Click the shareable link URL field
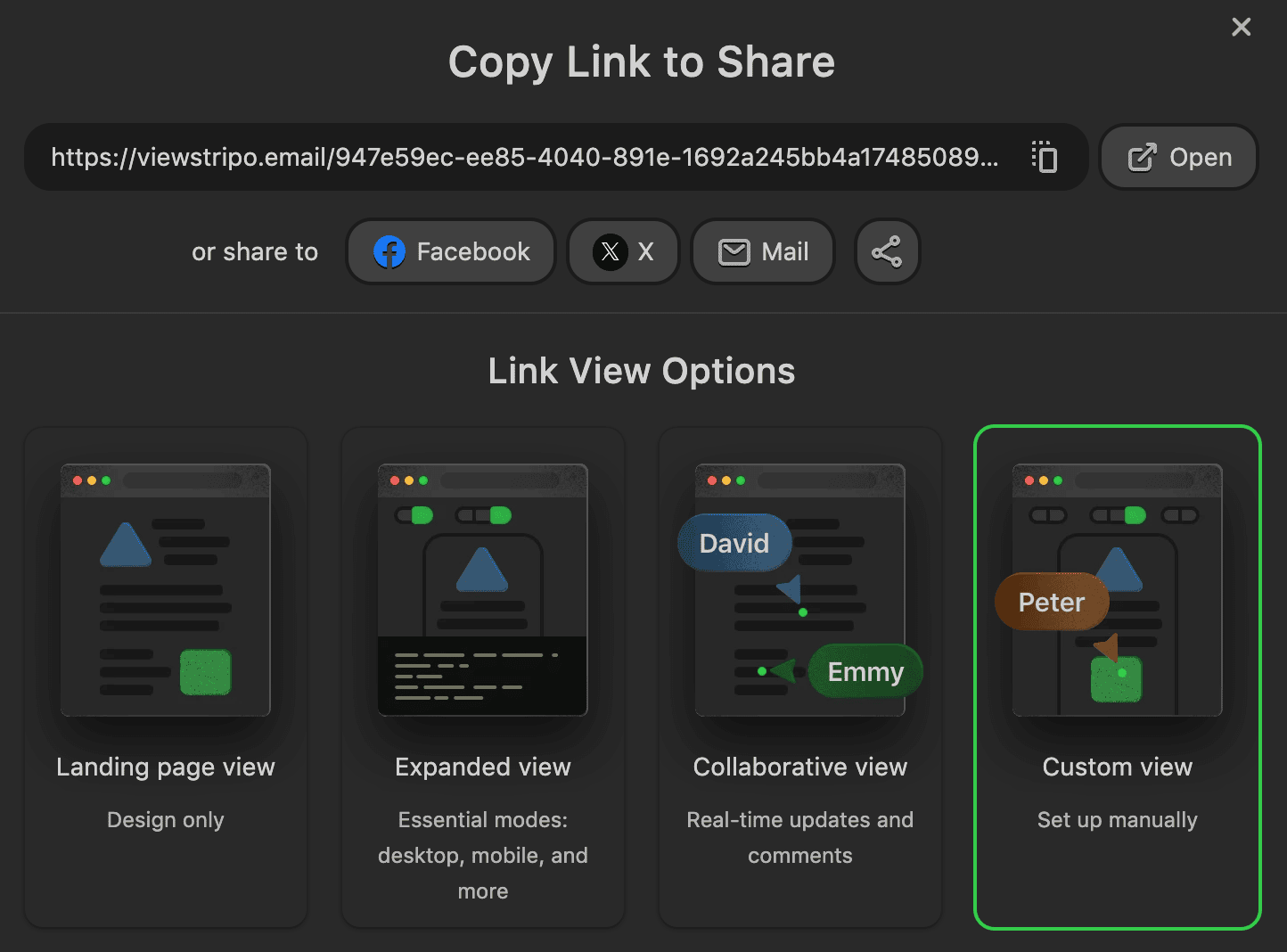 click(526, 157)
